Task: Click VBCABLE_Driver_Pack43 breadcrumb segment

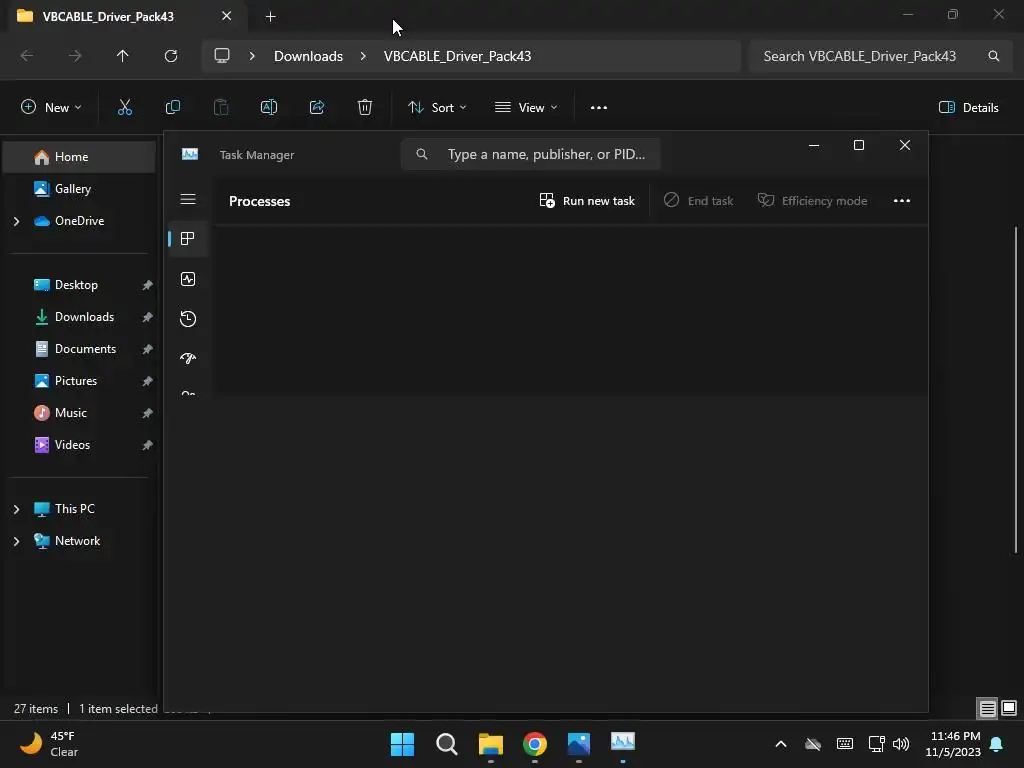Action: pos(457,56)
